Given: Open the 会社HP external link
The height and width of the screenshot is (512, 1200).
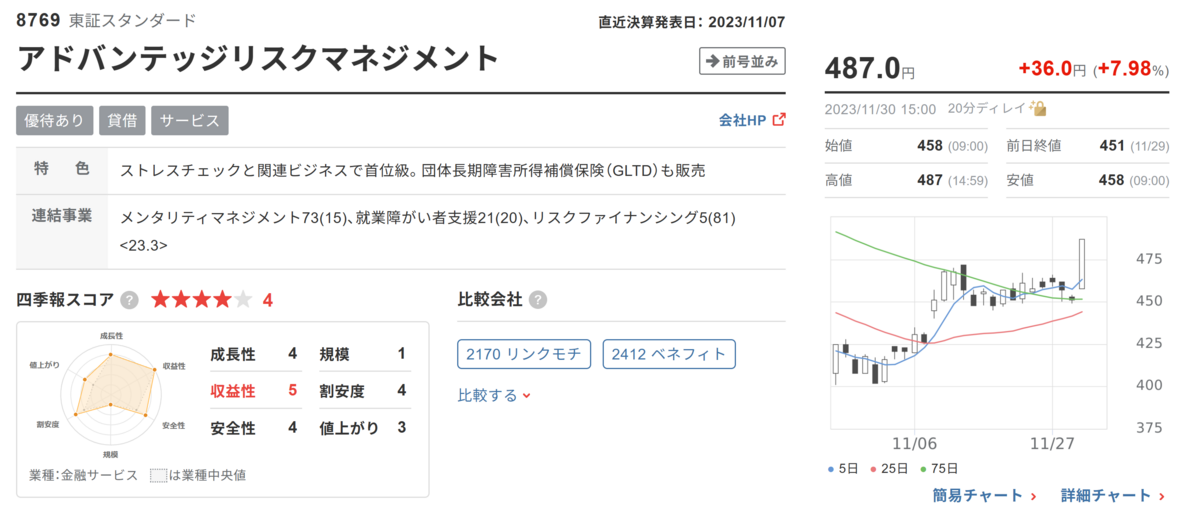Looking at the screenshot, I should [752, 120].
